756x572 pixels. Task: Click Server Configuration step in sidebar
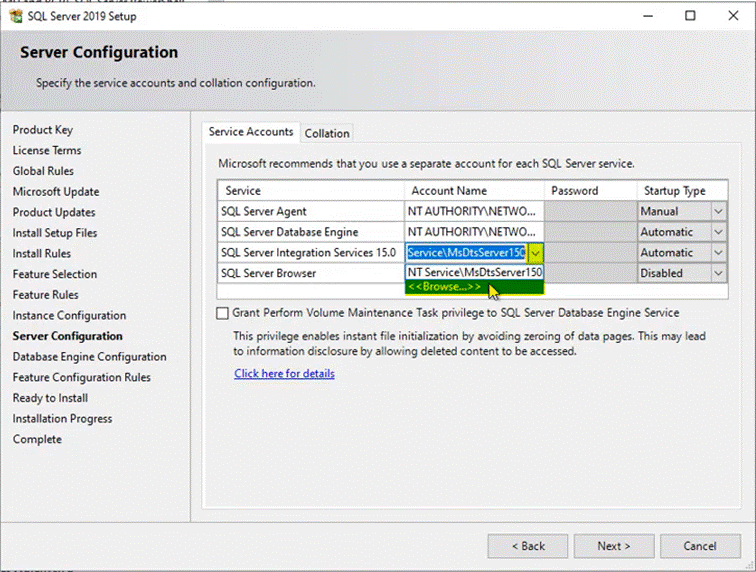[x=68, y=336]
